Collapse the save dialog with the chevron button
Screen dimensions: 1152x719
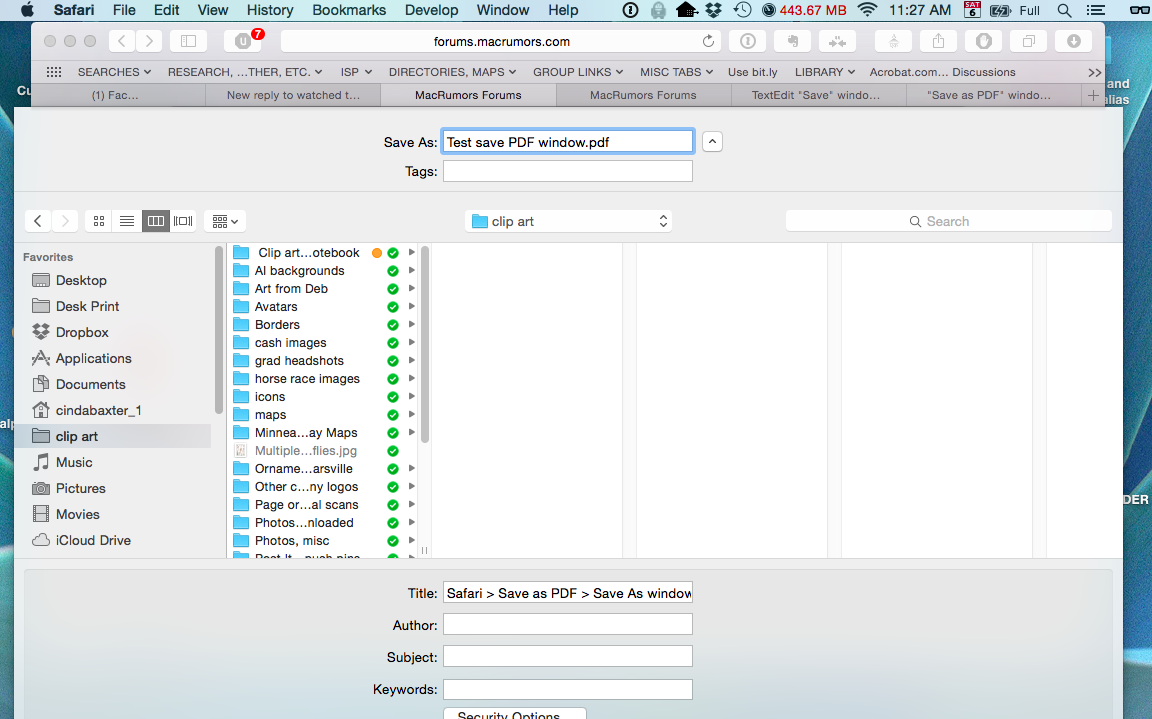(712, 142)
